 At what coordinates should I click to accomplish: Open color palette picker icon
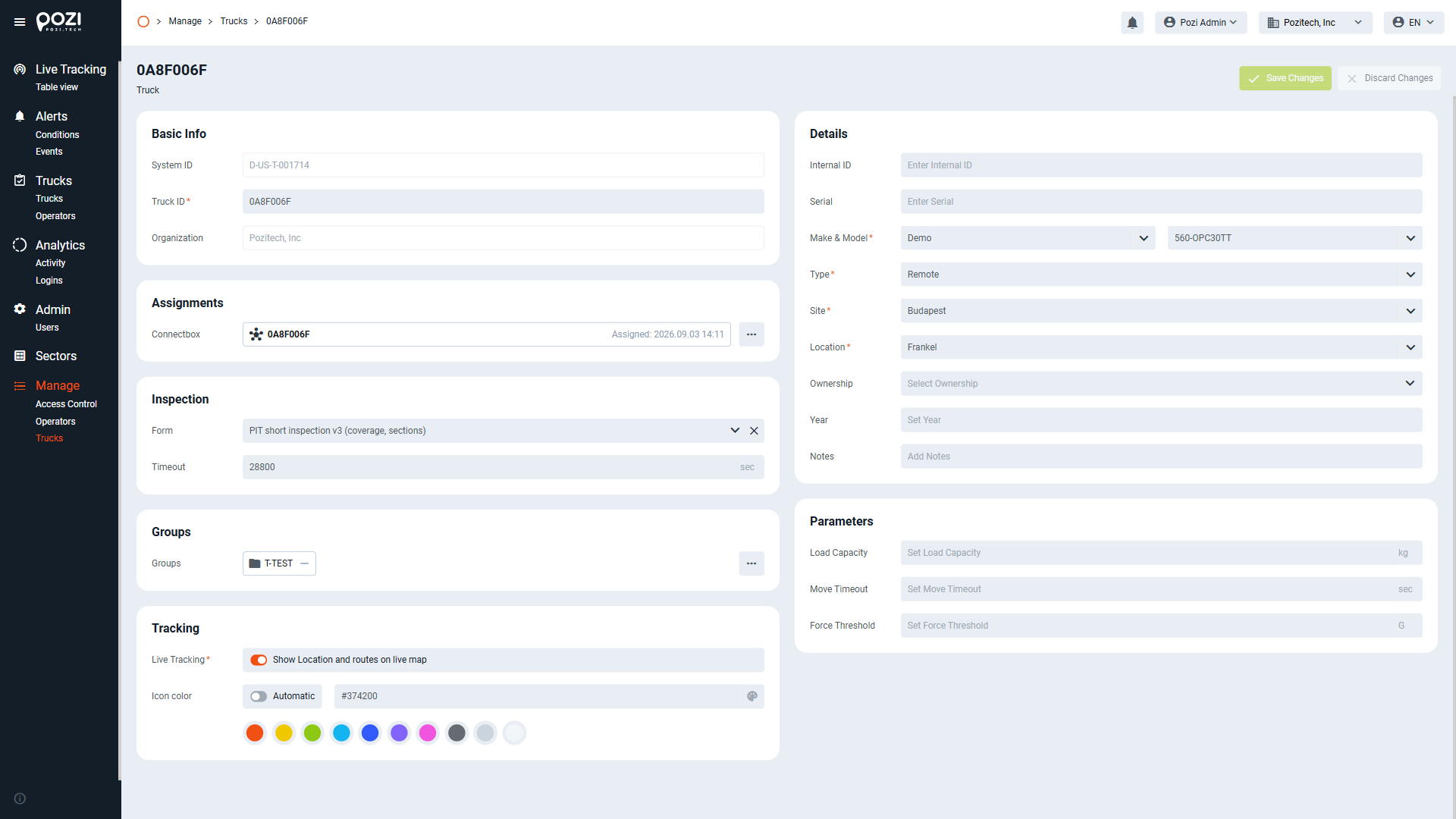(752, 696)
